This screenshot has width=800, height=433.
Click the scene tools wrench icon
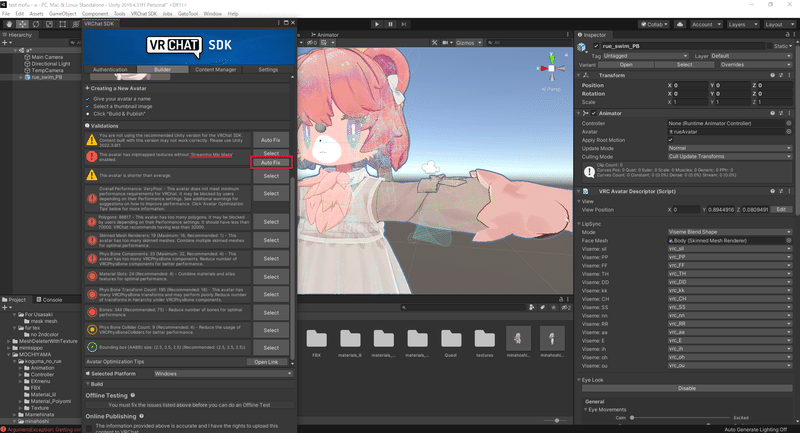(x=434, y=43)
